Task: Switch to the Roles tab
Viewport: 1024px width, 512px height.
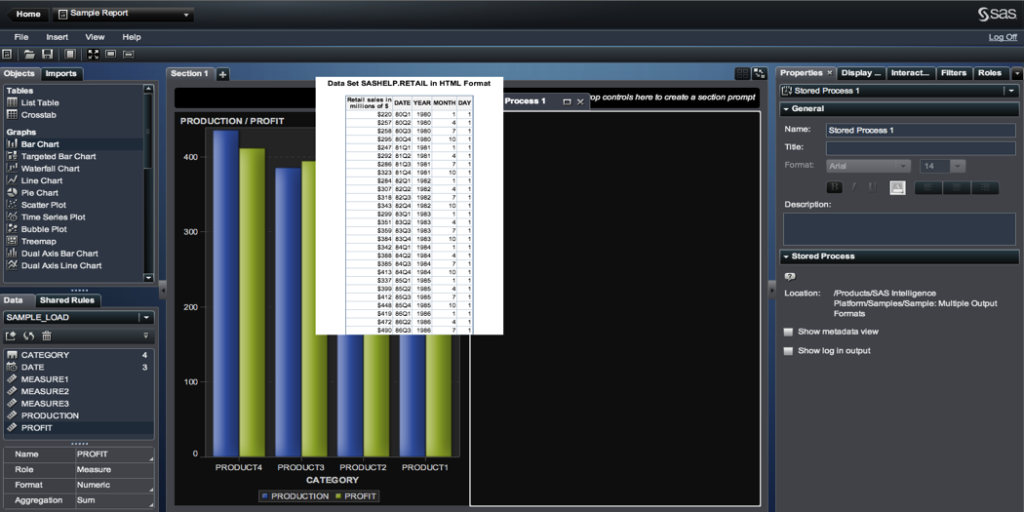Action: coord(989,73)
